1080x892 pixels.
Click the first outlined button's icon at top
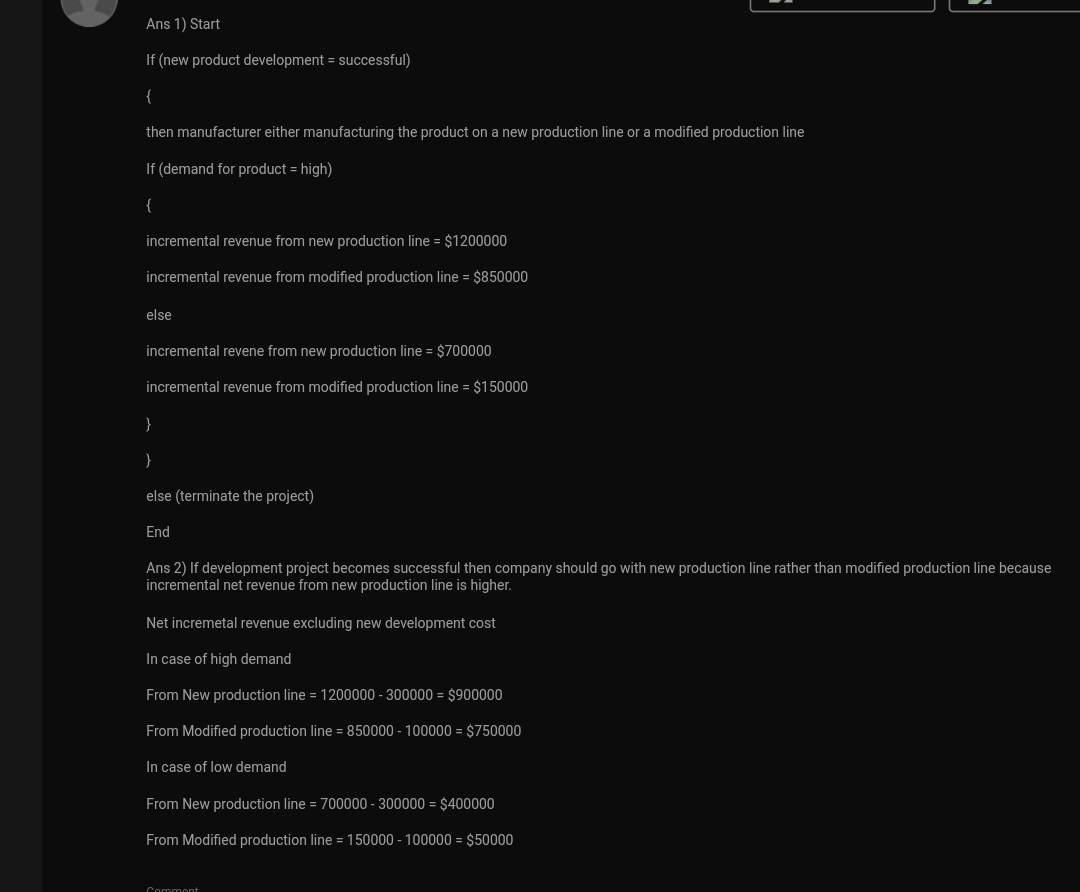781,2
